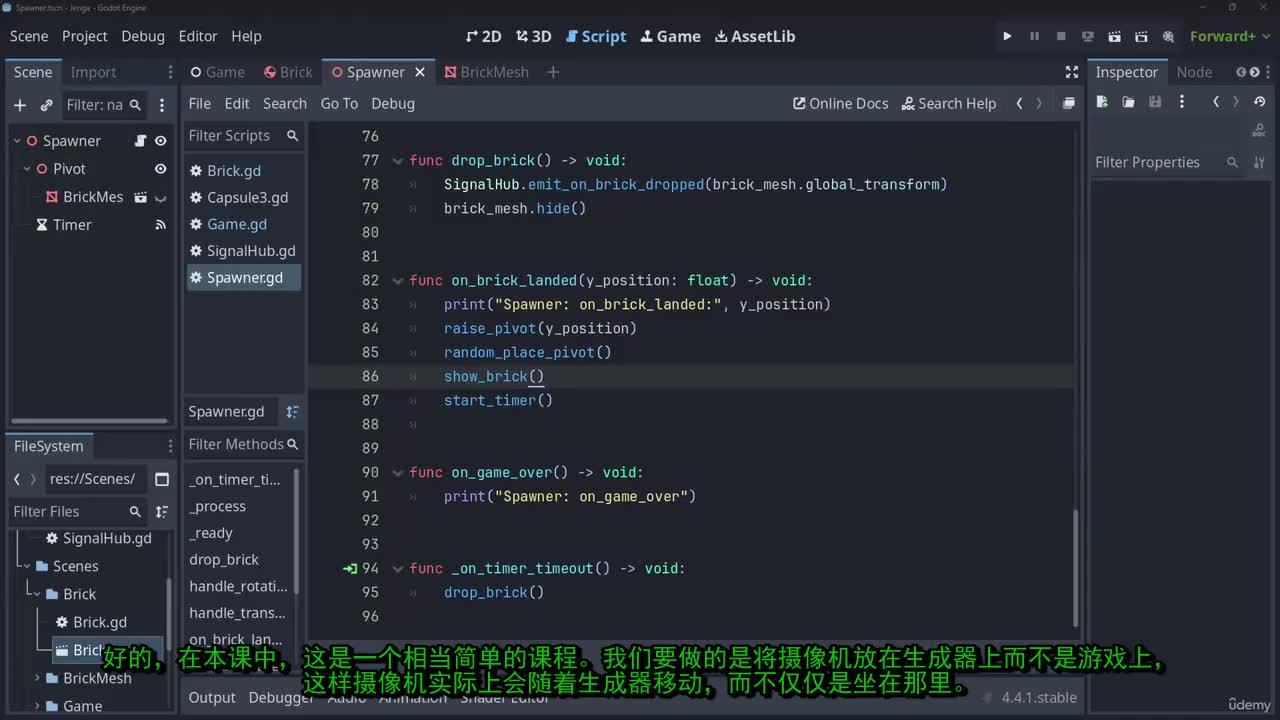Image resolution: width=1280 pixels, height=720 pixels.
Task: Run the project with the play button
Action: [x=1007, y=36]
